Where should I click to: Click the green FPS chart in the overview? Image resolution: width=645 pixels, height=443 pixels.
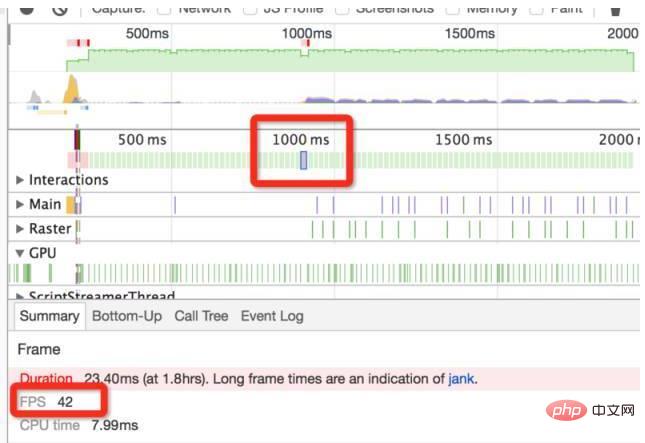point(350,61)
